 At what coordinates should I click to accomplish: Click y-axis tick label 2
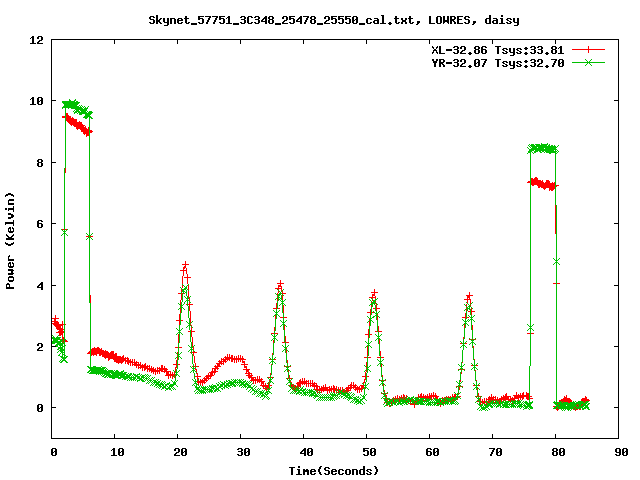(x=40, y=347)
